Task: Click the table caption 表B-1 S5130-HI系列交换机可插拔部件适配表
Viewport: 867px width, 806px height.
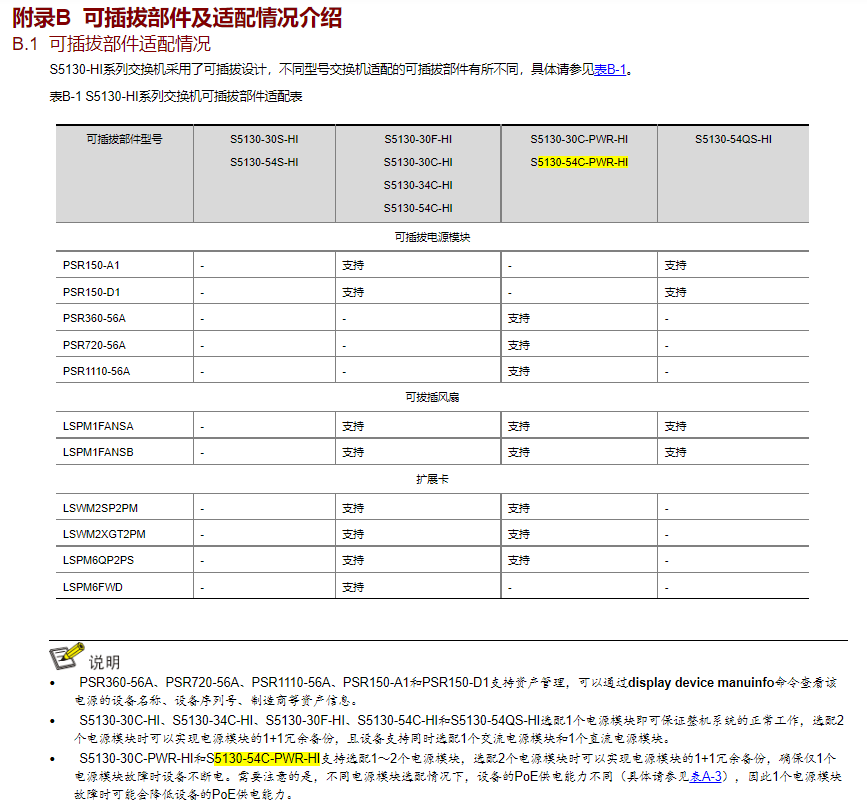Action: pyautogui.click(x=176, y=97)
